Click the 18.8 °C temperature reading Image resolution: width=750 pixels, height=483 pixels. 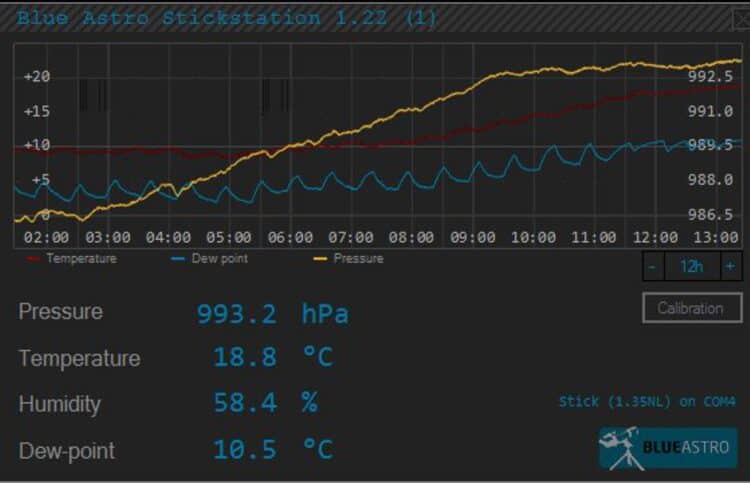click(x=273, y=357)
